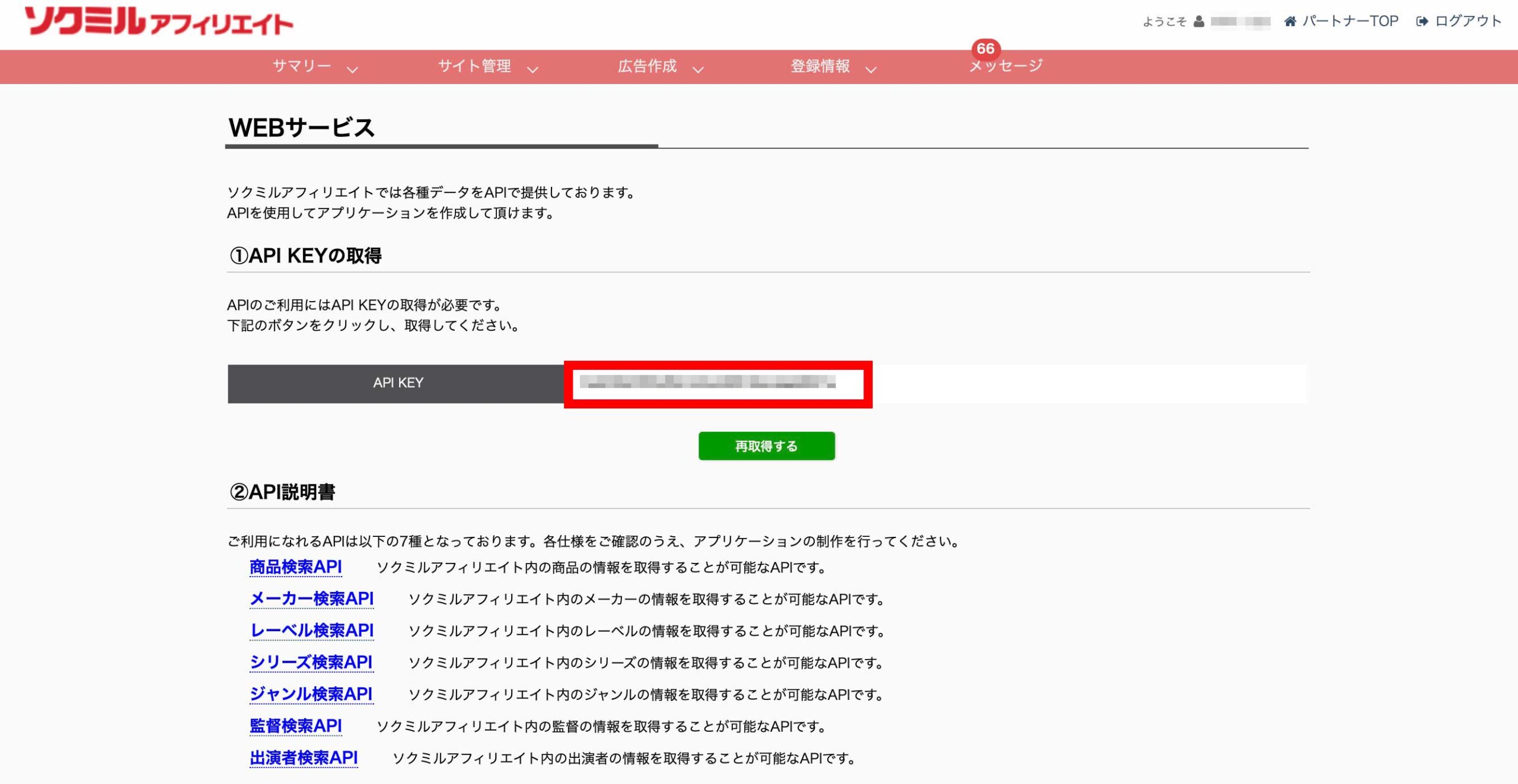Image resolution: width=1518 pixels, height=784 pixels.
Task: Open the 広告作成 menu
Action: click(x=647, y=66)
